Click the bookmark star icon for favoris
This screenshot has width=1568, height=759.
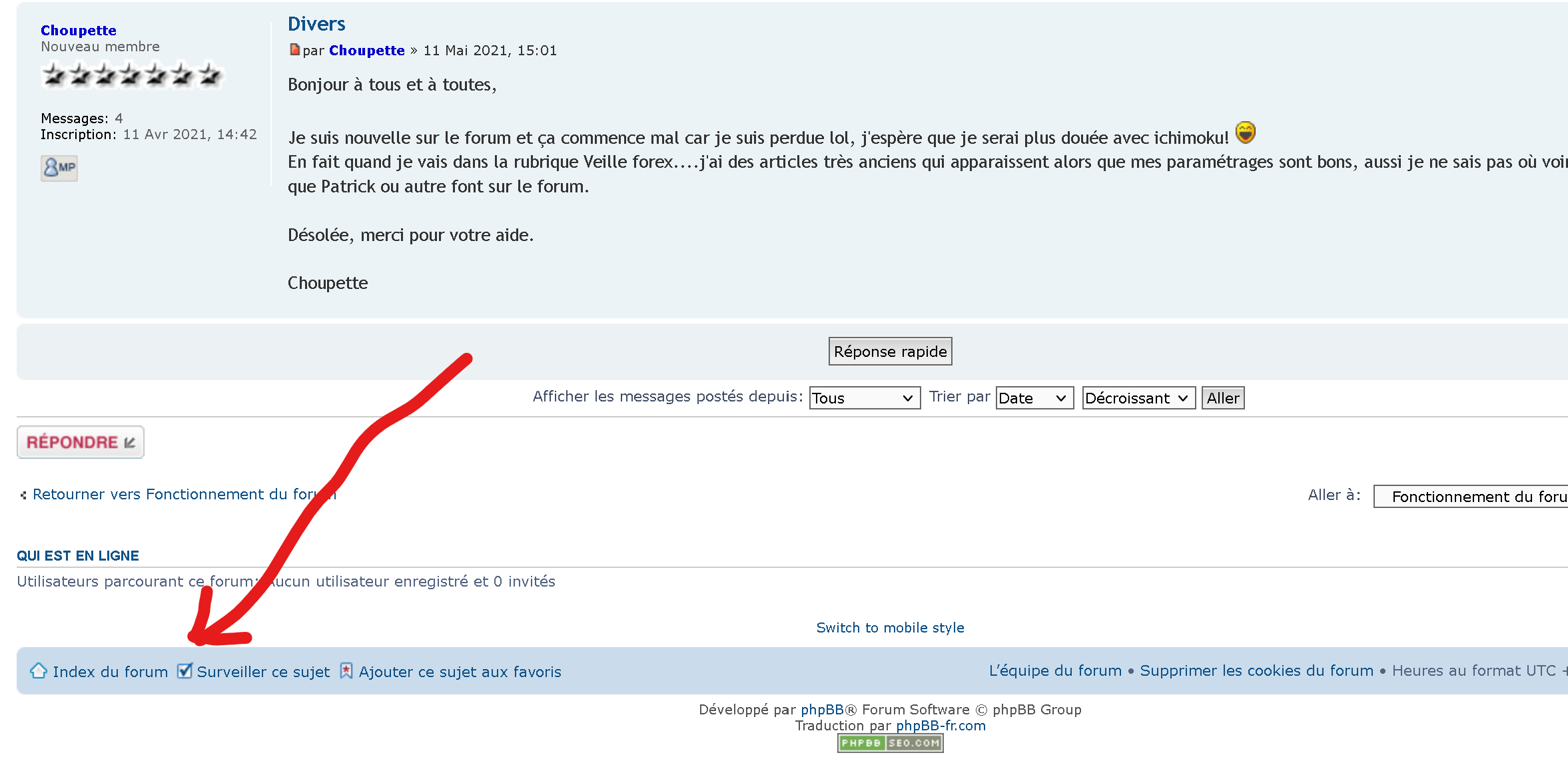(x=346, y=670)
